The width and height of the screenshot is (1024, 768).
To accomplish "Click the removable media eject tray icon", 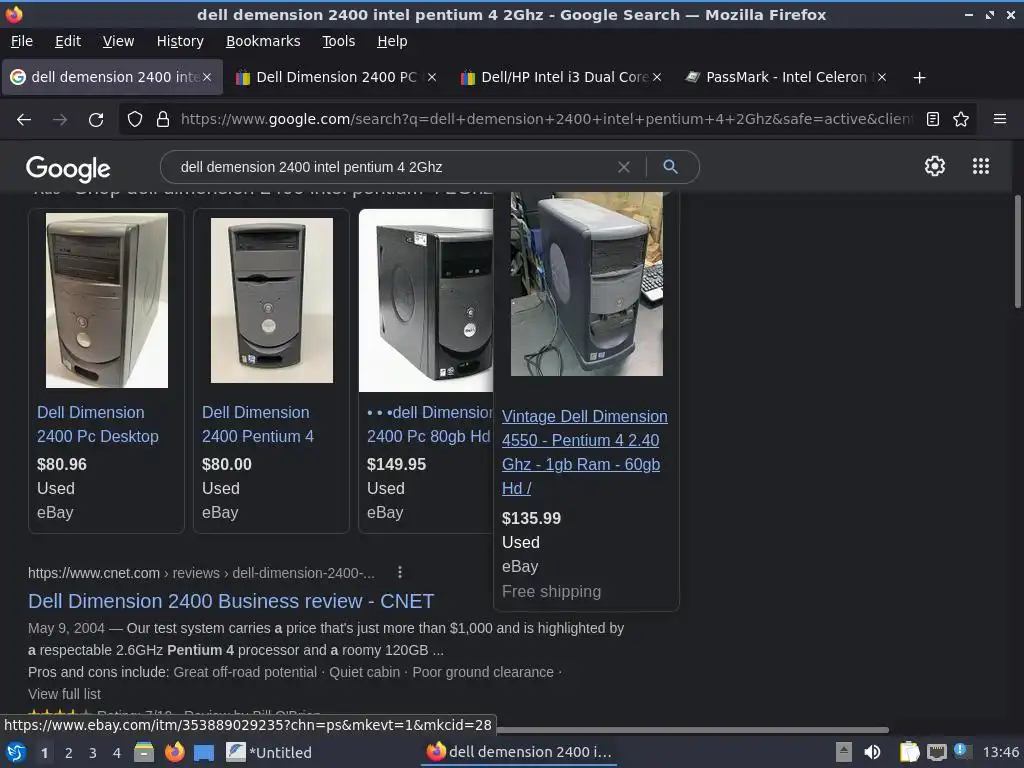I will (x=844, y=752).
